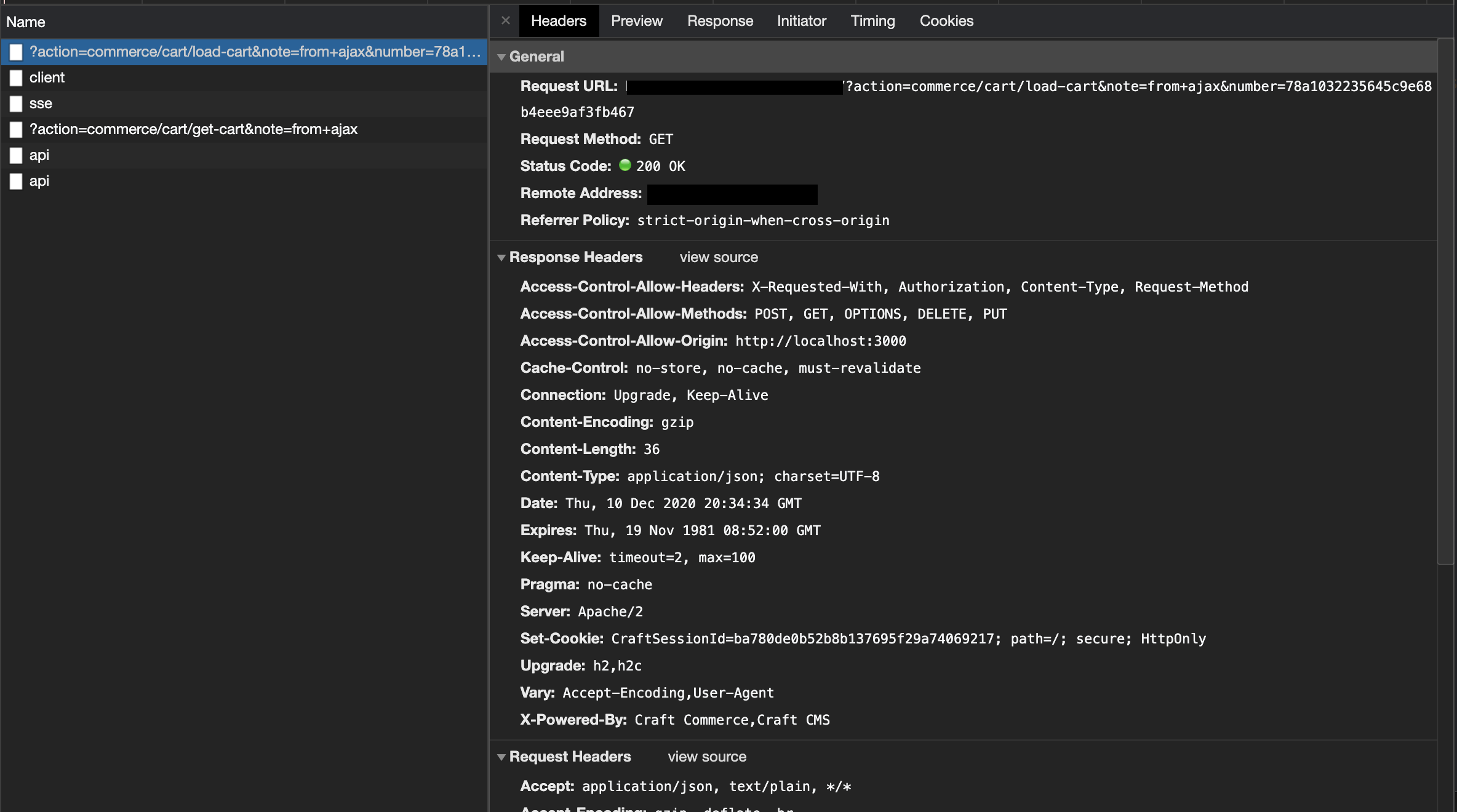Open the Initiator tab
This screenshot has height=812, width=1457.
[x=801, y=21]
